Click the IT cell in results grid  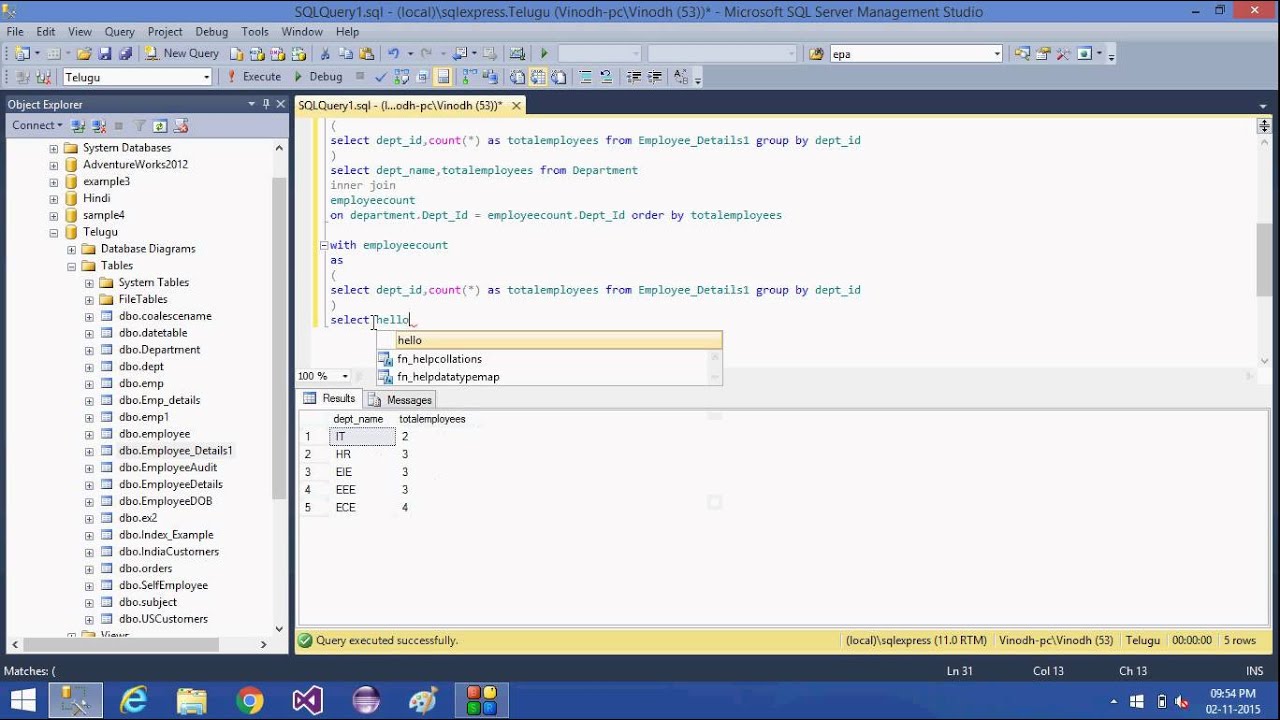pyautogui.click(x=362, y=437)
